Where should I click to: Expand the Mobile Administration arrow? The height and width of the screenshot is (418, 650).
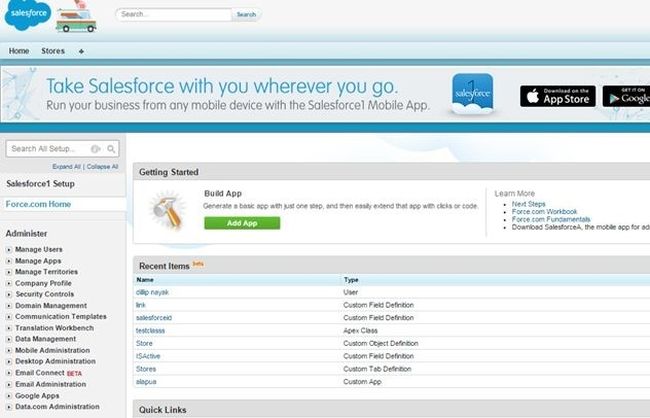pos(9,351)
